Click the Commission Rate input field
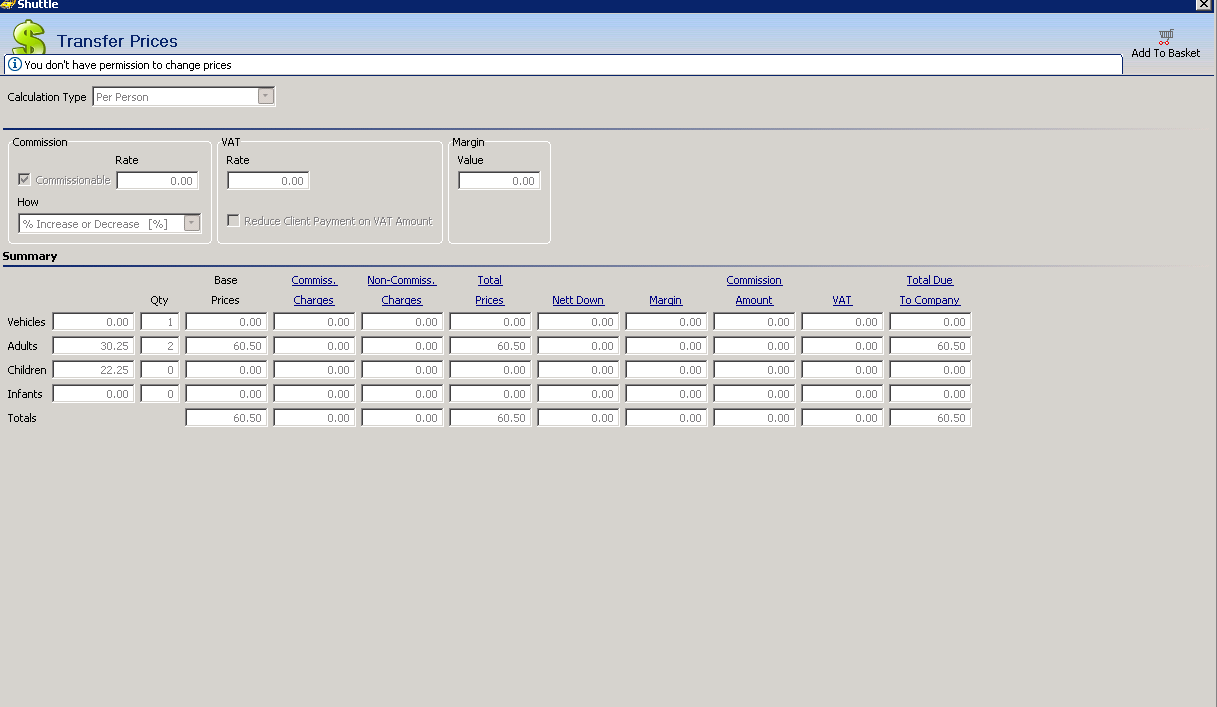Screen dimensions: 1217x707 click(x=157, y=181)
